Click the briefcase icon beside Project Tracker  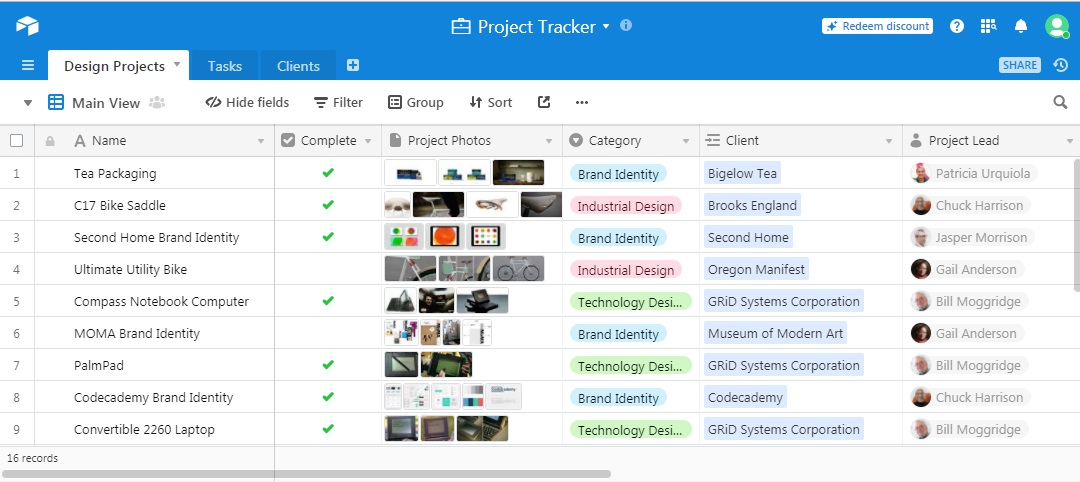(x=460, y=27)
